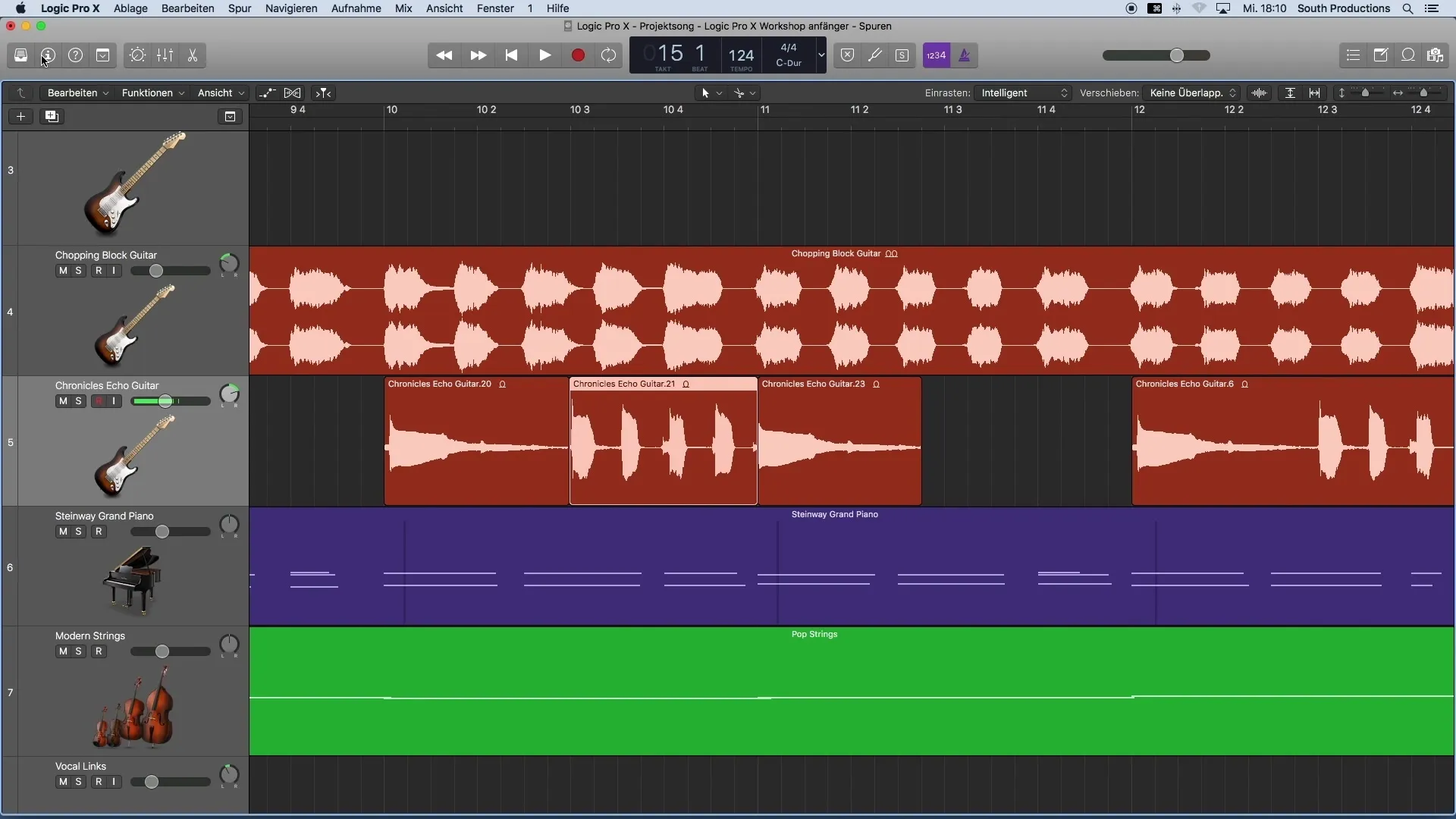Click the Bearbeiten menu in menu bar

(x=187, y=8)
